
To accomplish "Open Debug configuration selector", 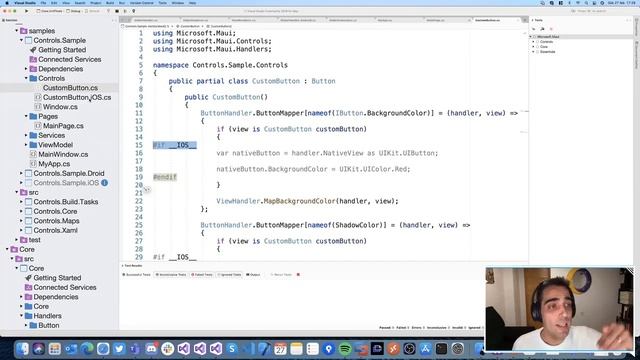I will click(74, 11).
